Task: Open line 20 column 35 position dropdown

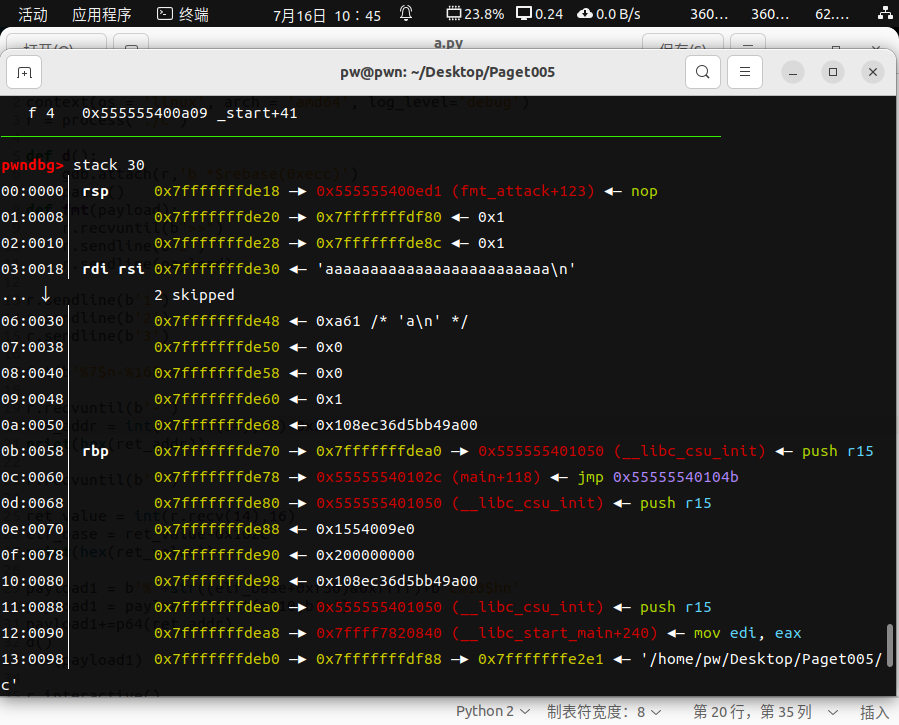Action: 765,712
